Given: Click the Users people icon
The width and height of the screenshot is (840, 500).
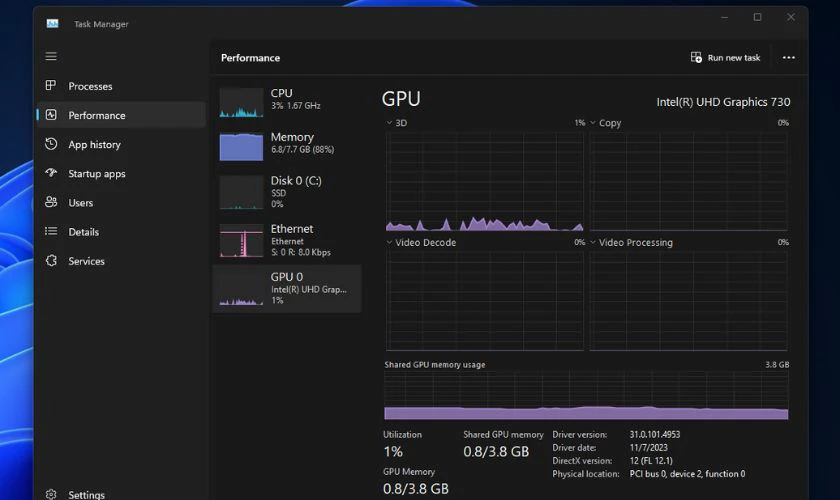Looking at the screenshot, I should 51,202.
